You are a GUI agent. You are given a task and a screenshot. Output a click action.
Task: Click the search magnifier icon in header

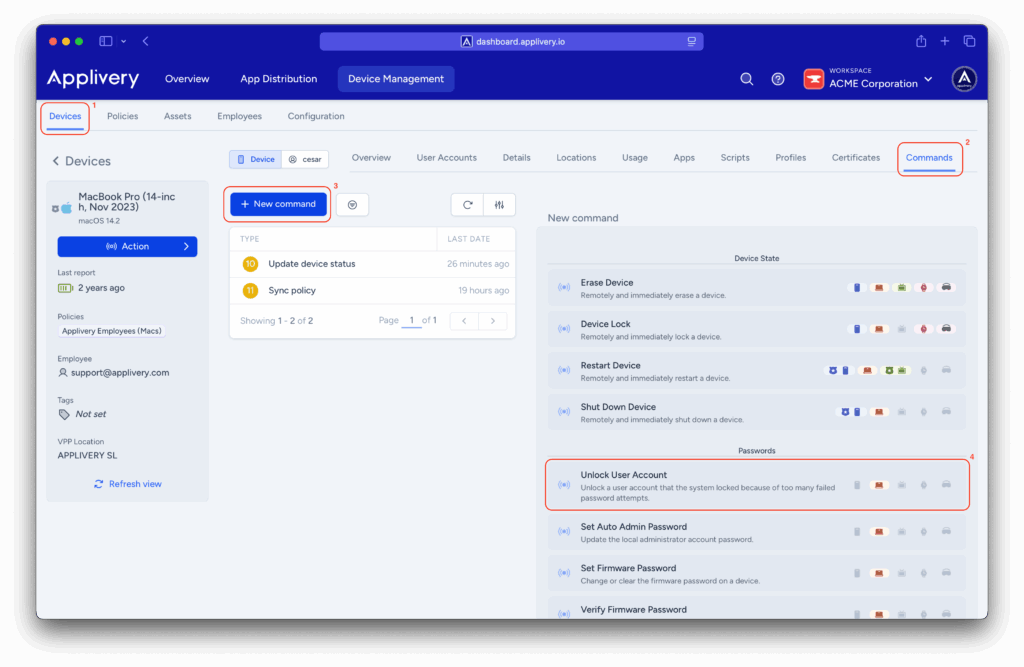pos(746,79)
